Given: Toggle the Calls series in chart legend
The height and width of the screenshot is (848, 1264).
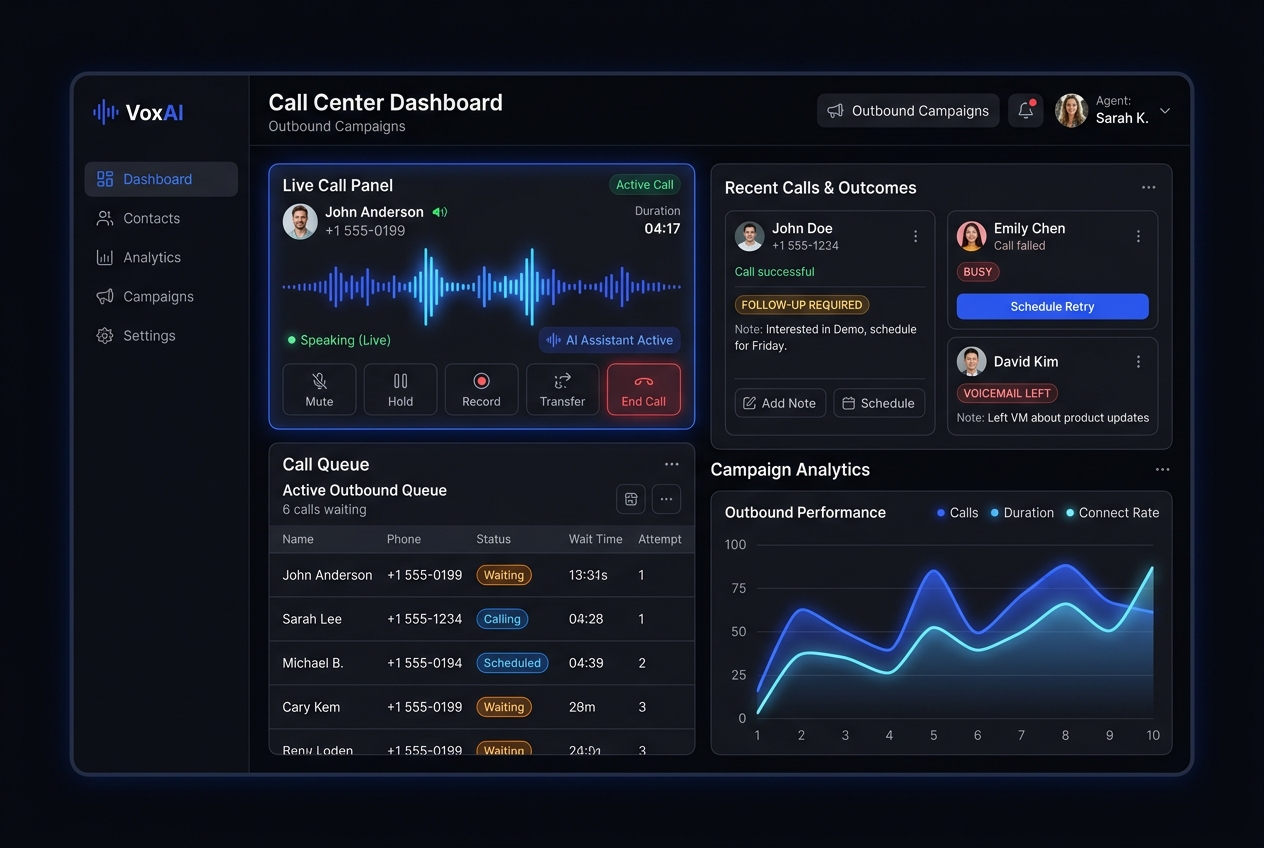Looking at the screenshot, I should pyautogui.click(x=957, y=512).
